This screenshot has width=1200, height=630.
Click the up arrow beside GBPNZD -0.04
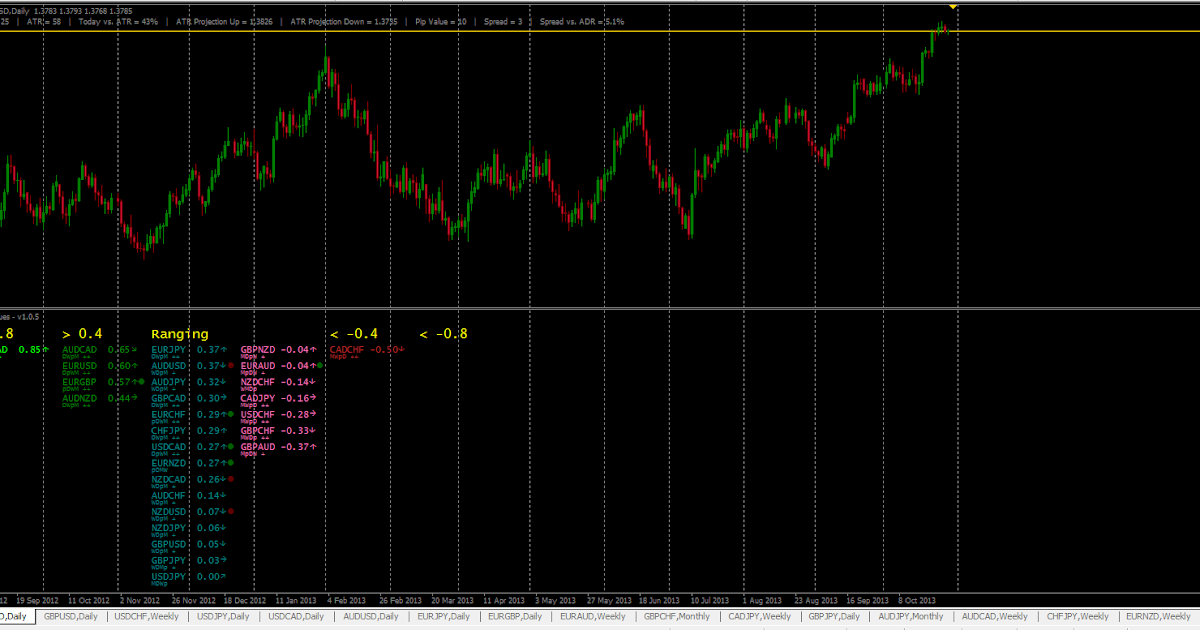[312, 349]
